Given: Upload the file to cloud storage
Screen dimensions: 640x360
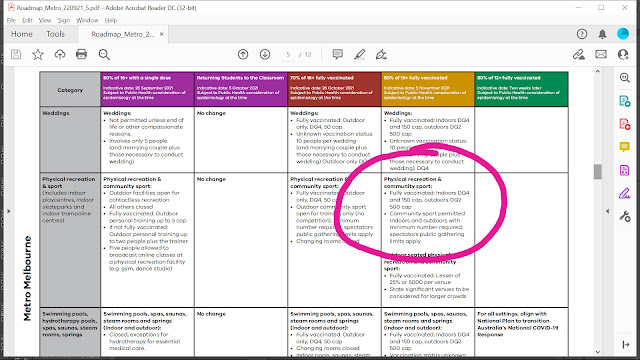Looking at the screenshot, I should tap(60, 54).
